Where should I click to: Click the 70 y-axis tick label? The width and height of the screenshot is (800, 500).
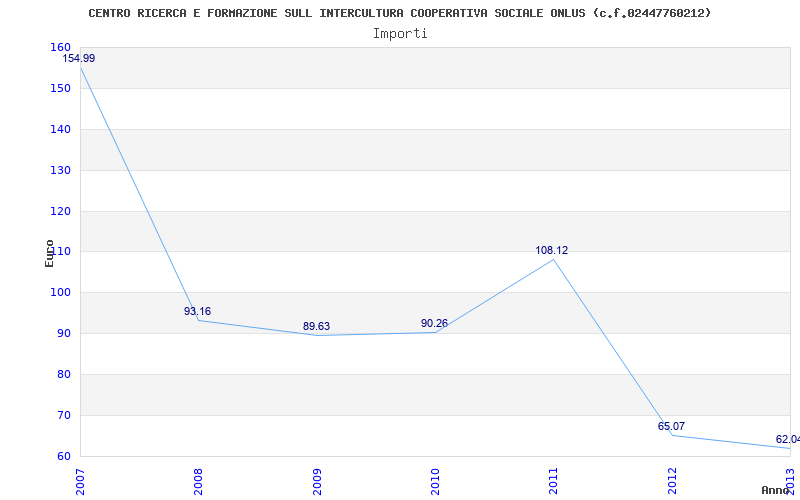click(64, 415)
